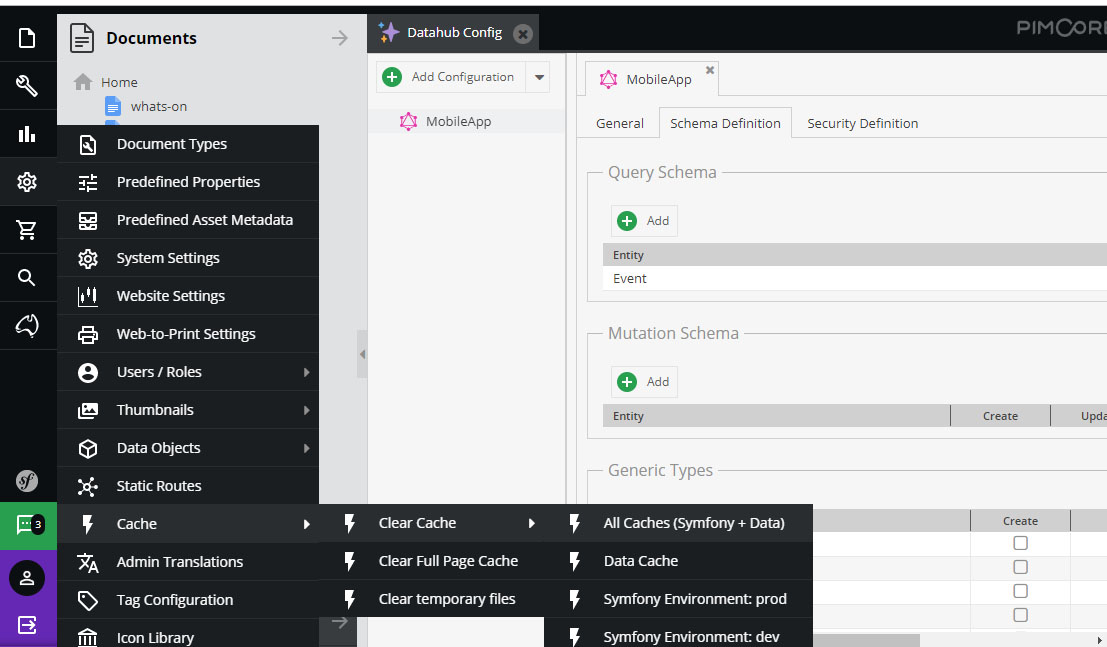Viewport: 1107px width, 647px height.
Task: Activate the Datahub Config tab
Action: point(453,32)
